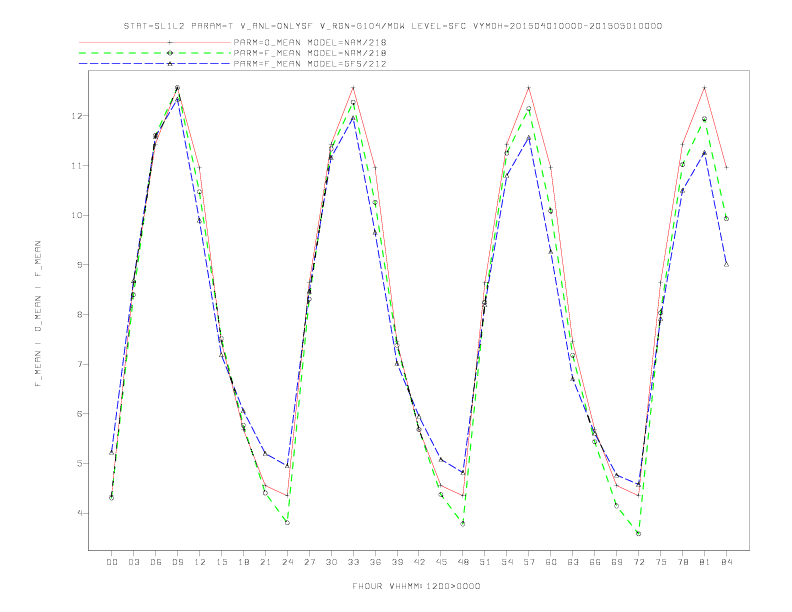Click forecast hour label 69 on x-axis
This screenshot has width=792, height=612.
[x=617, y=562]
